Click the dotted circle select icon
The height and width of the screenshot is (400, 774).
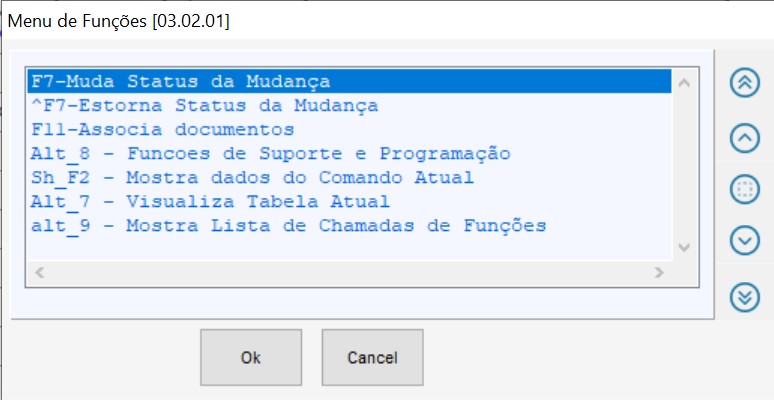[x=745, y=189]
